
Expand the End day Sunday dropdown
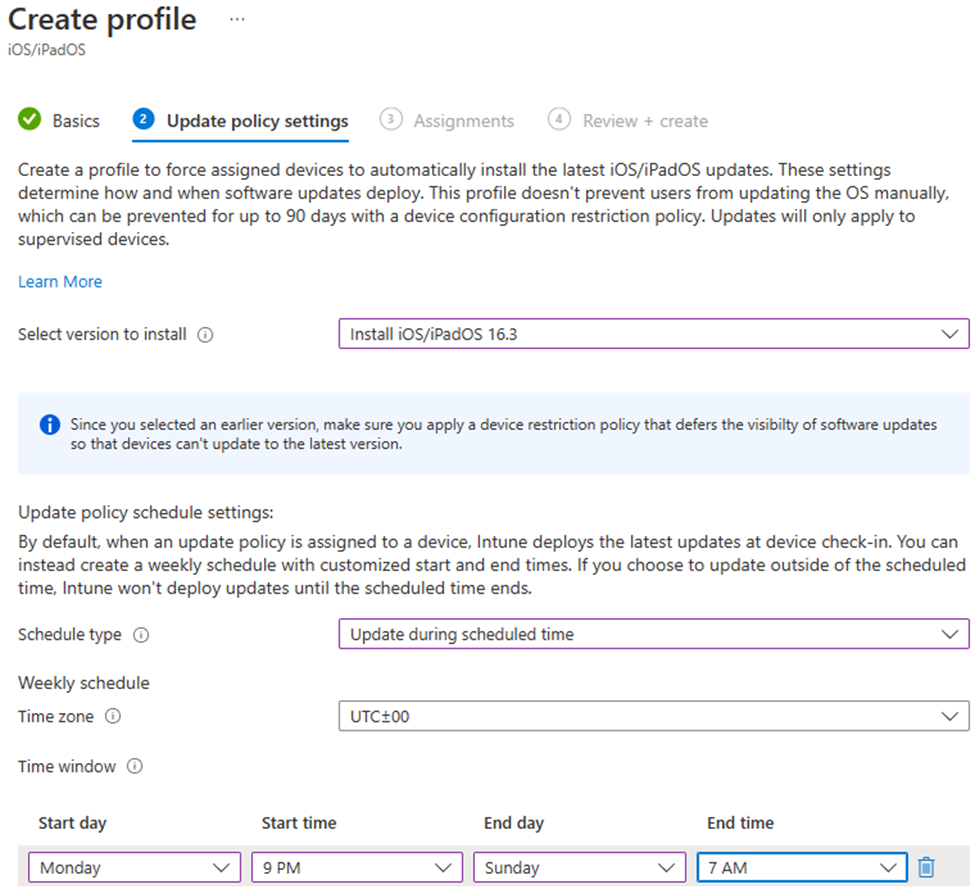579,868
